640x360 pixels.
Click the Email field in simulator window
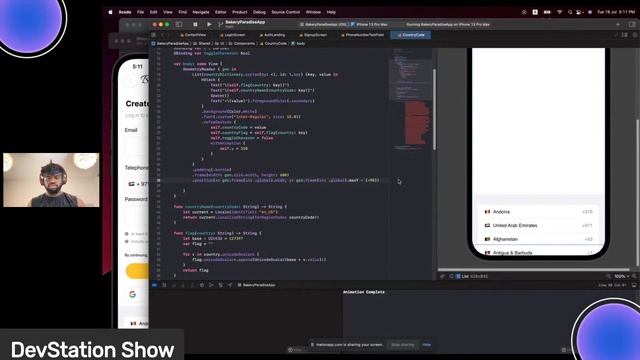click(x=137, y=146)
